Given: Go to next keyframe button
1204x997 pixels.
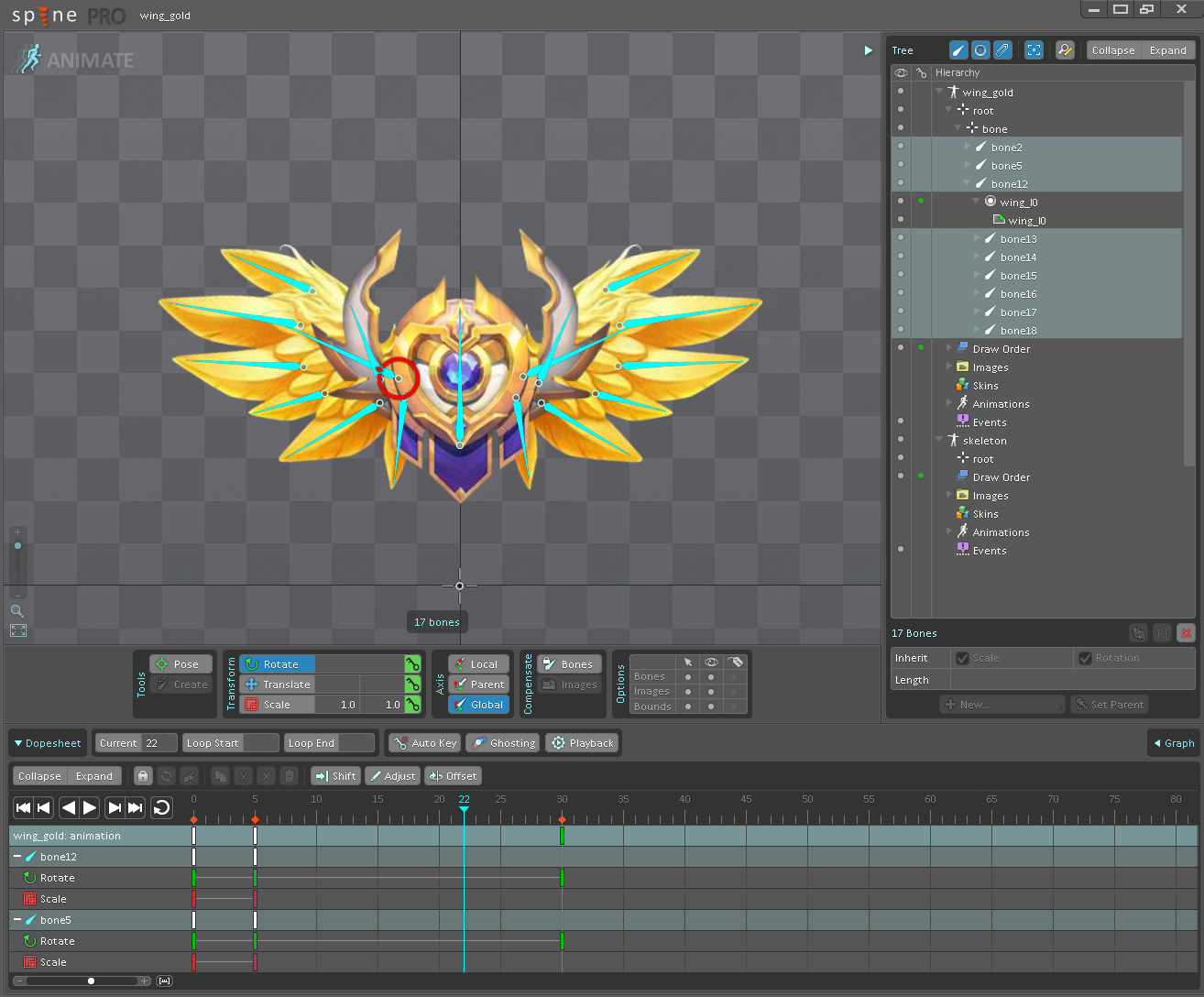Looking at the screenshot, I should tap(115, 807).
